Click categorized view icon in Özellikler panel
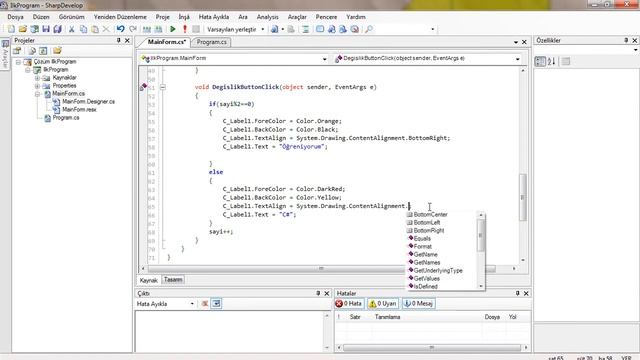The height and width of the screenshot is (360, 640). (x=540, y=62)
